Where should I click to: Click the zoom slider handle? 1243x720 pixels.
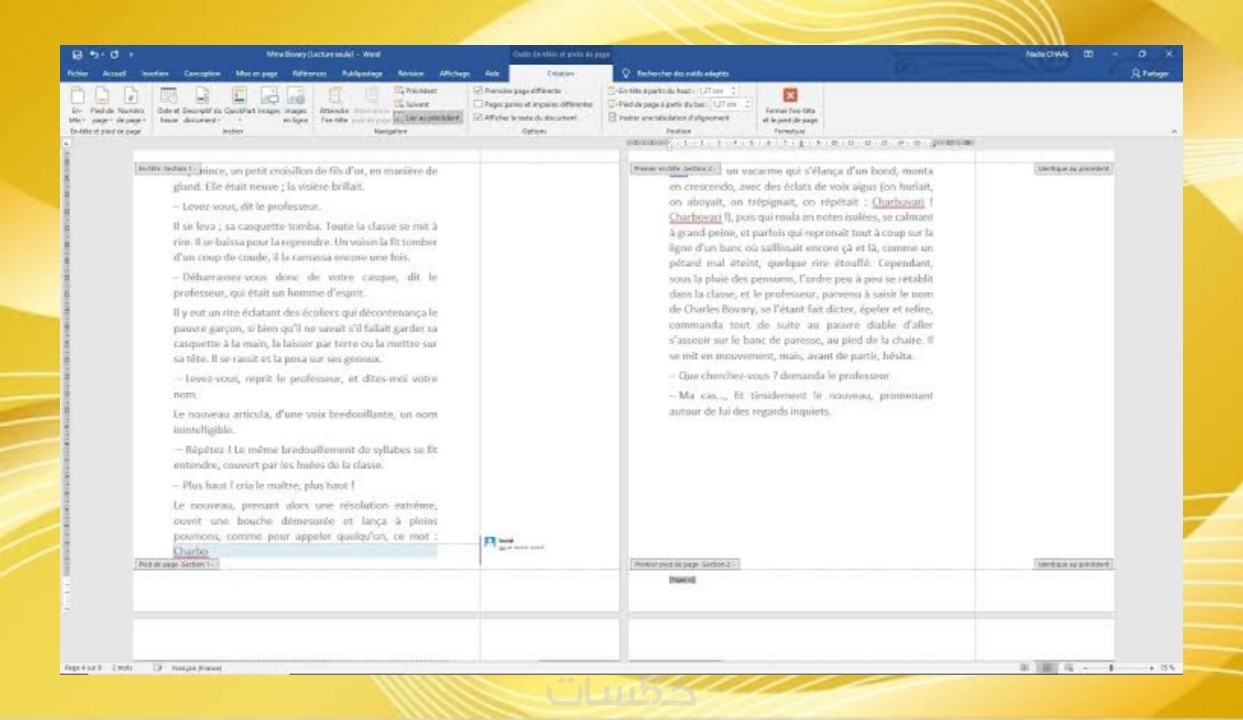[1110, 666]
